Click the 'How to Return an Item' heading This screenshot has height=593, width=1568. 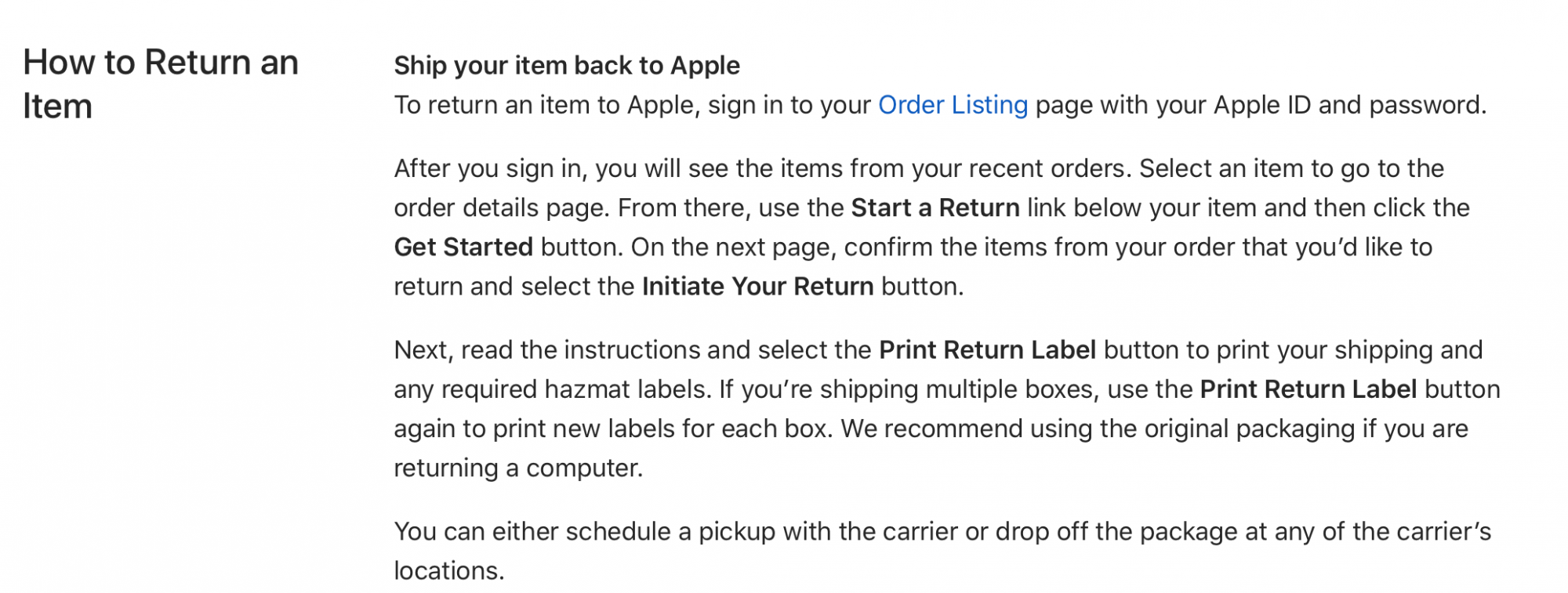pos(161,84)
